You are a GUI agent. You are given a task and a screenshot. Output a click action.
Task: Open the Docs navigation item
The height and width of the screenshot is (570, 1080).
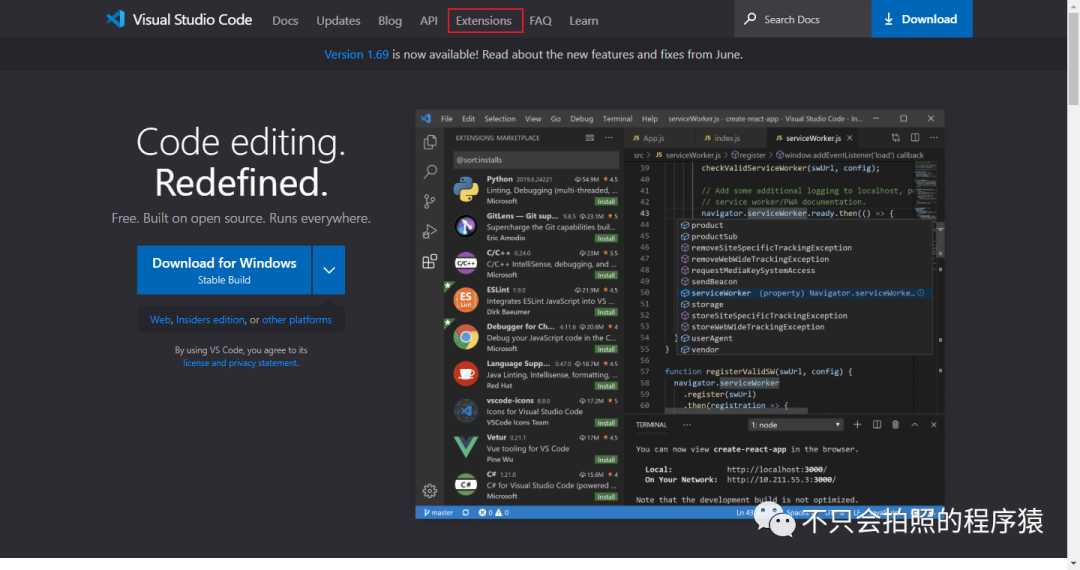pos(285,21)
